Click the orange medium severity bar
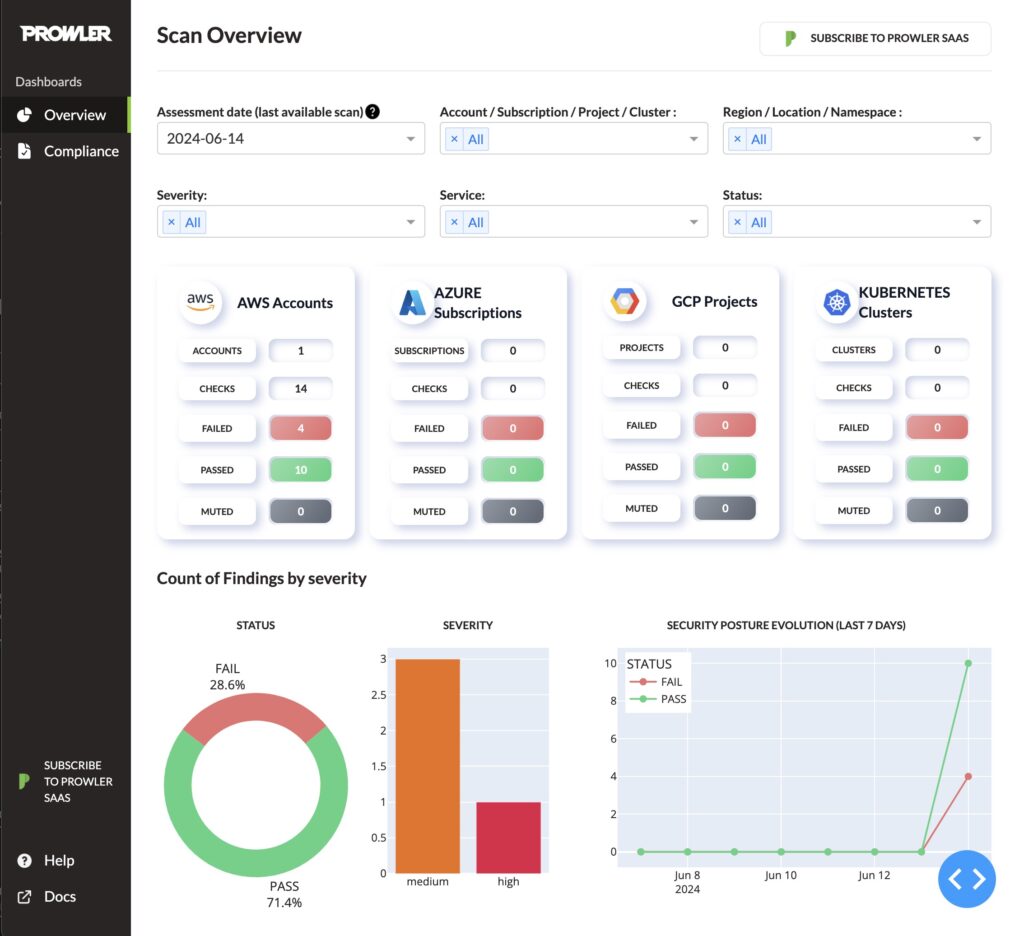 click(x=428, y=766)
